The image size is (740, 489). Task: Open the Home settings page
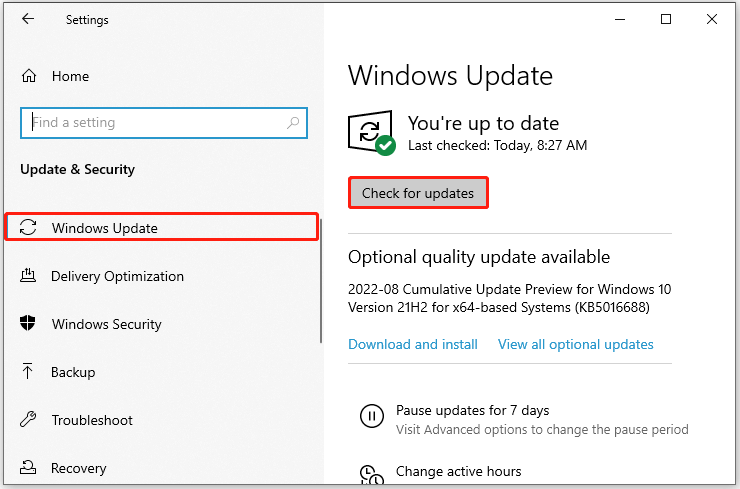pyautogui.click(x=70, y=76)
